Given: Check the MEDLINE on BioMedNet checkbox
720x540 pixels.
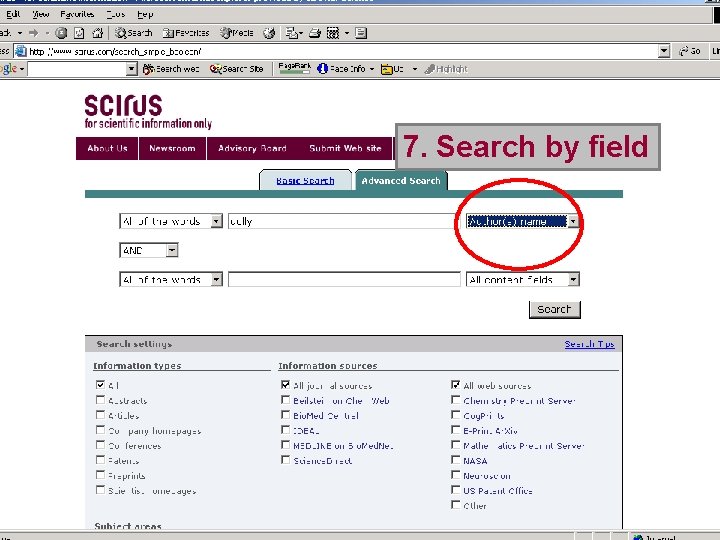Looking at the screenshot, I should (x=286, y=445).
